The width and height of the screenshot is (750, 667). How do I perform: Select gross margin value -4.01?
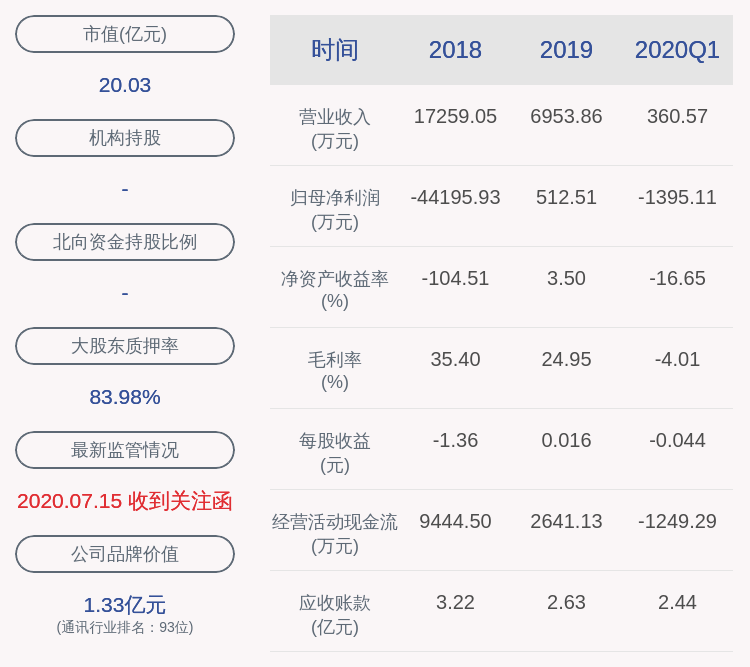(x=677, y=359)
